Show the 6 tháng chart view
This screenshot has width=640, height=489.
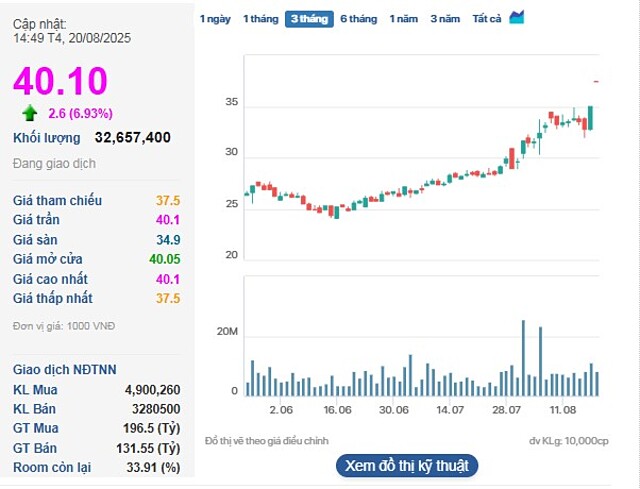point(358,19)
